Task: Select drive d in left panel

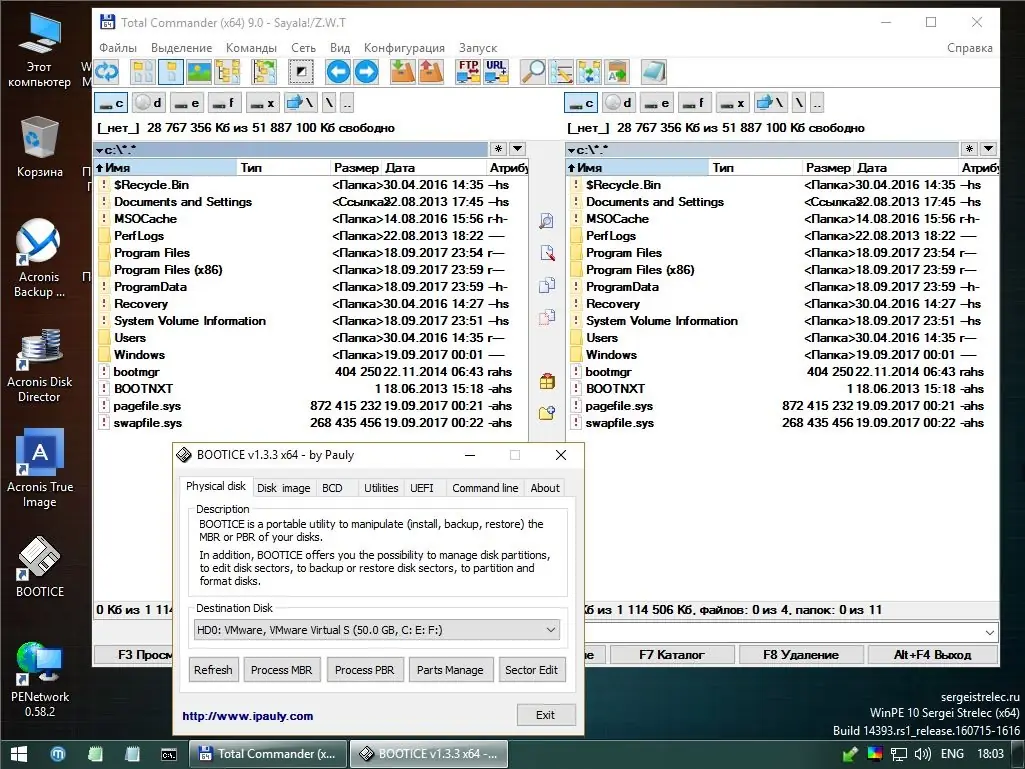Action: [x=148, y=103]
